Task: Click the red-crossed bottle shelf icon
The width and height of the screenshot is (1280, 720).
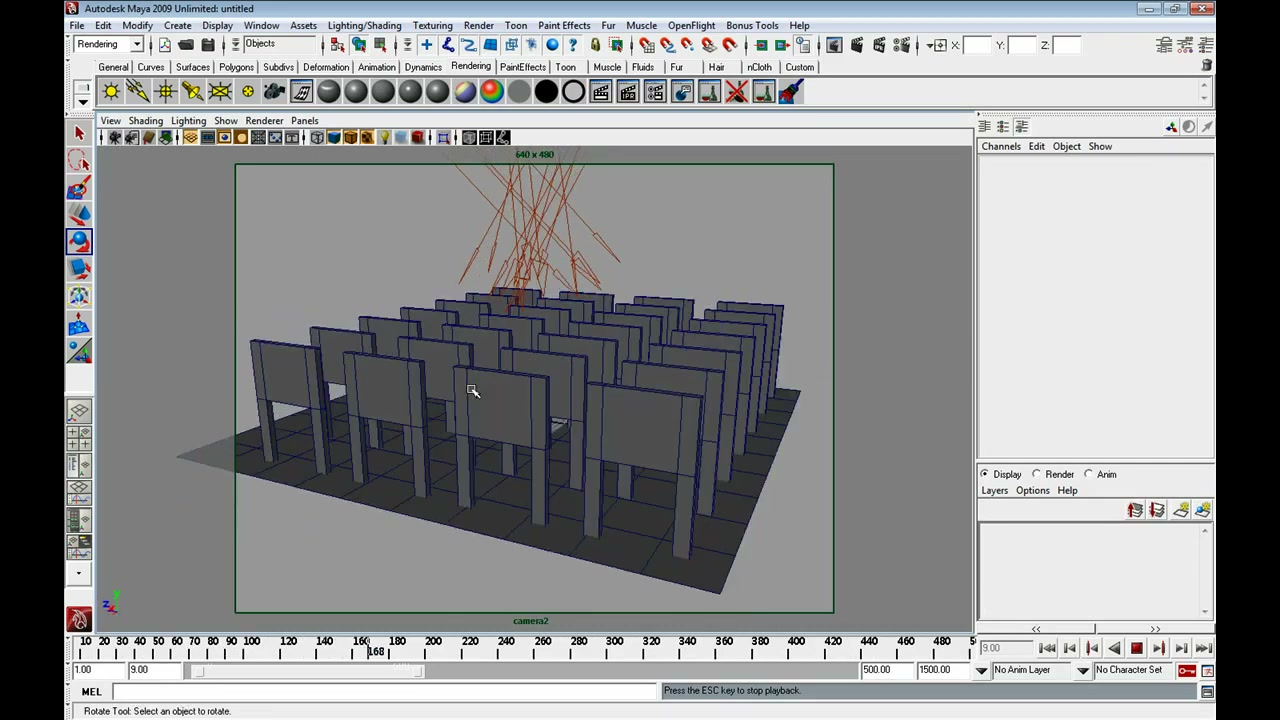Action: tap(736, 92)
